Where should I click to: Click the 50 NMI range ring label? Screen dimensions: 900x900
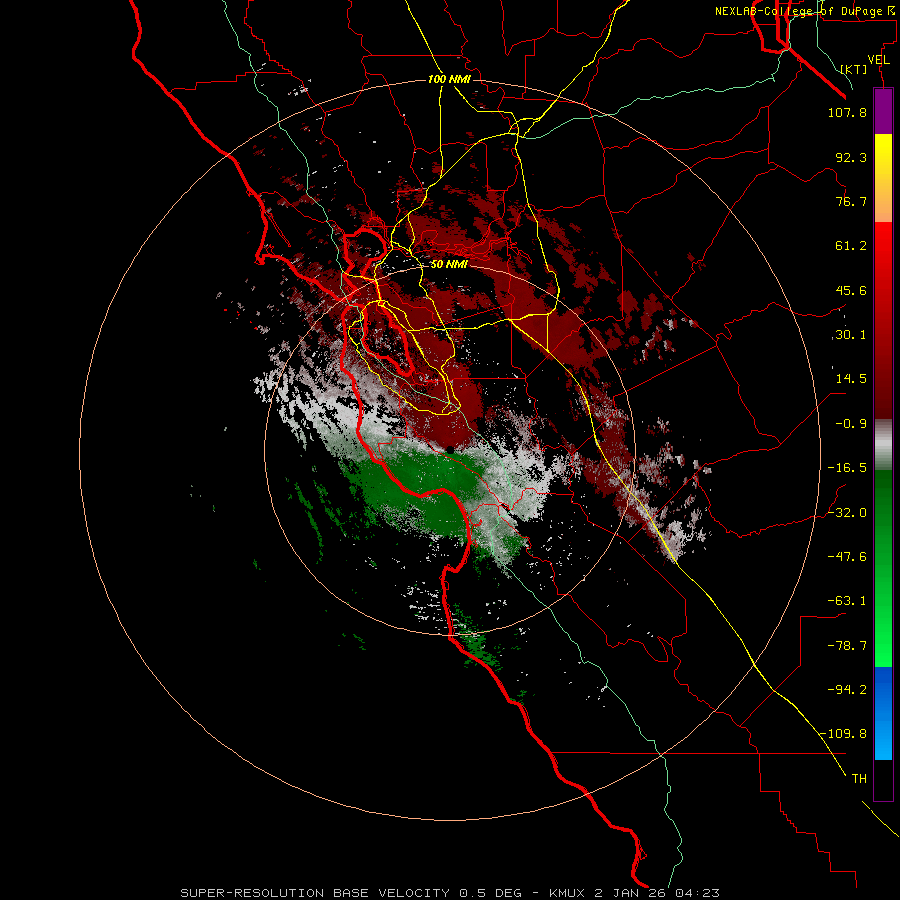pos(449,265)
